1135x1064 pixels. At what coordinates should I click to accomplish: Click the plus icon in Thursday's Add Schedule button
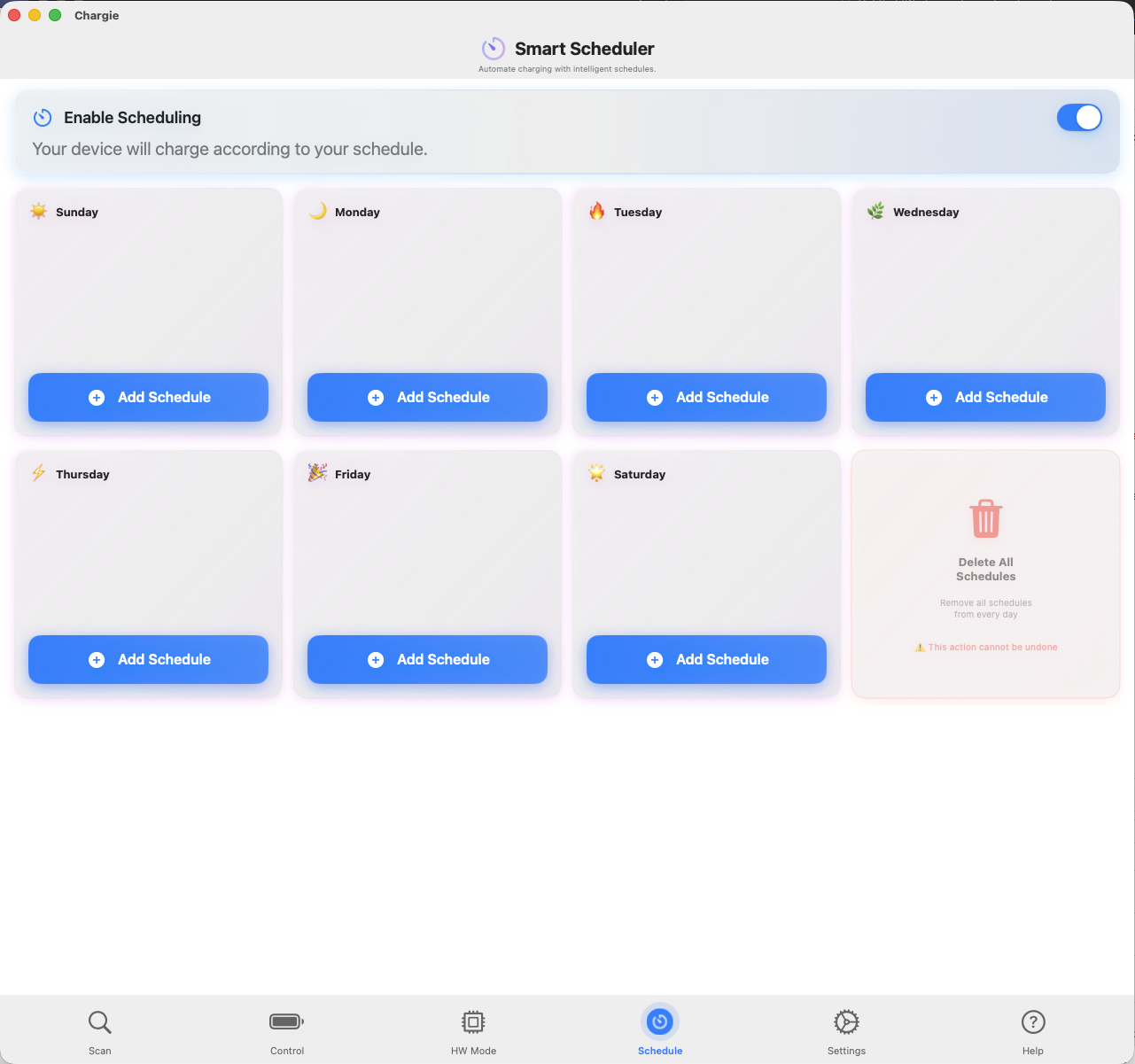click(x=96, y=659)
